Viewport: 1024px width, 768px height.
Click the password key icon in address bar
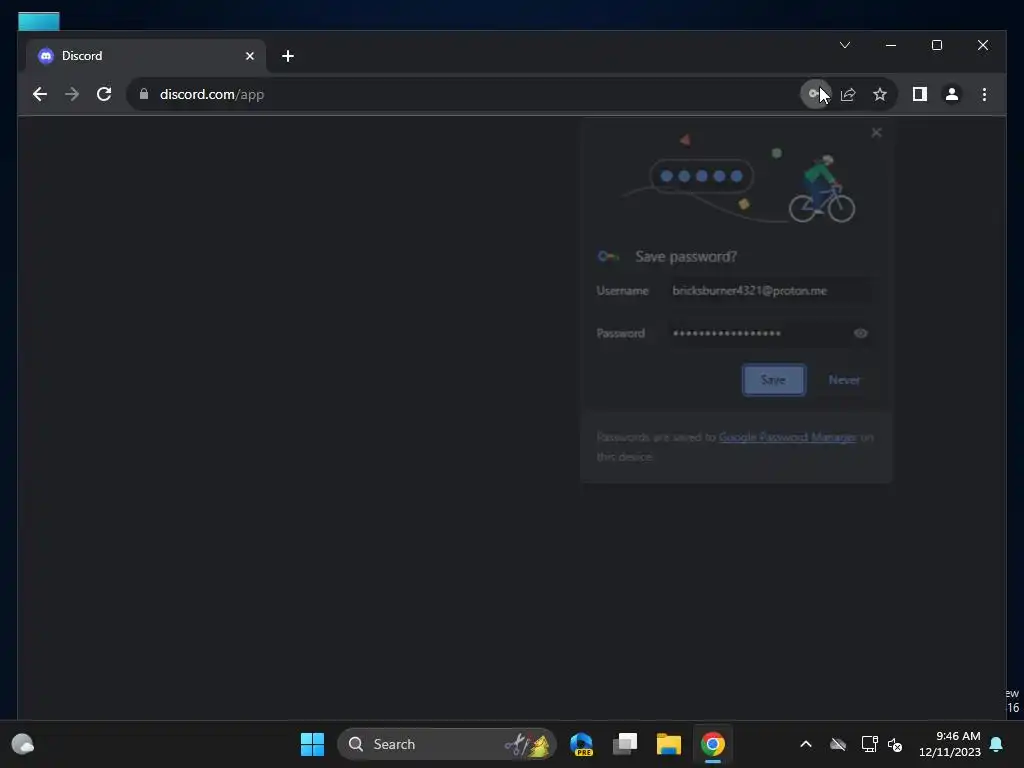click(x=815, y=94)
